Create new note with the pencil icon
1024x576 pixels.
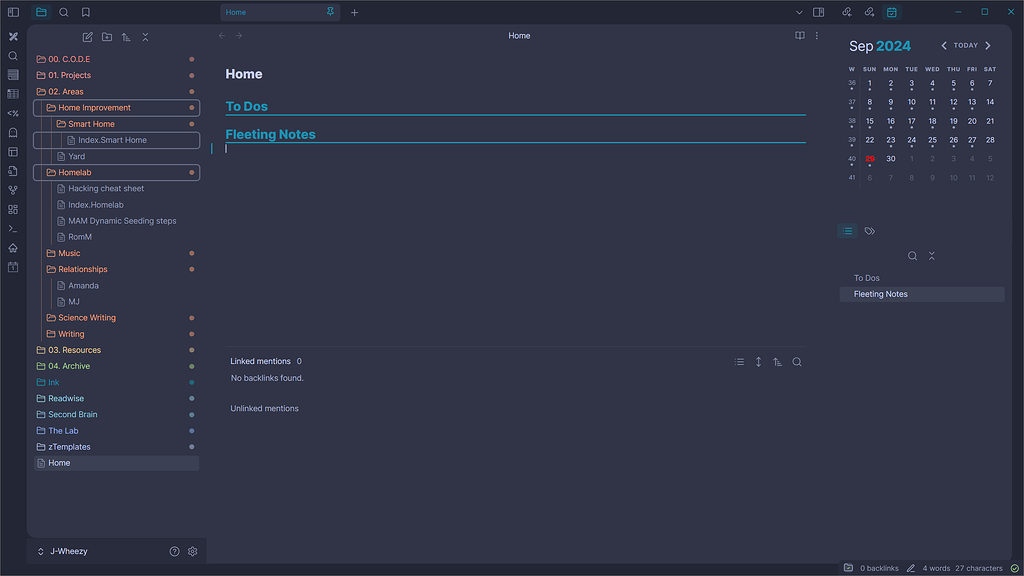(88, 36)
